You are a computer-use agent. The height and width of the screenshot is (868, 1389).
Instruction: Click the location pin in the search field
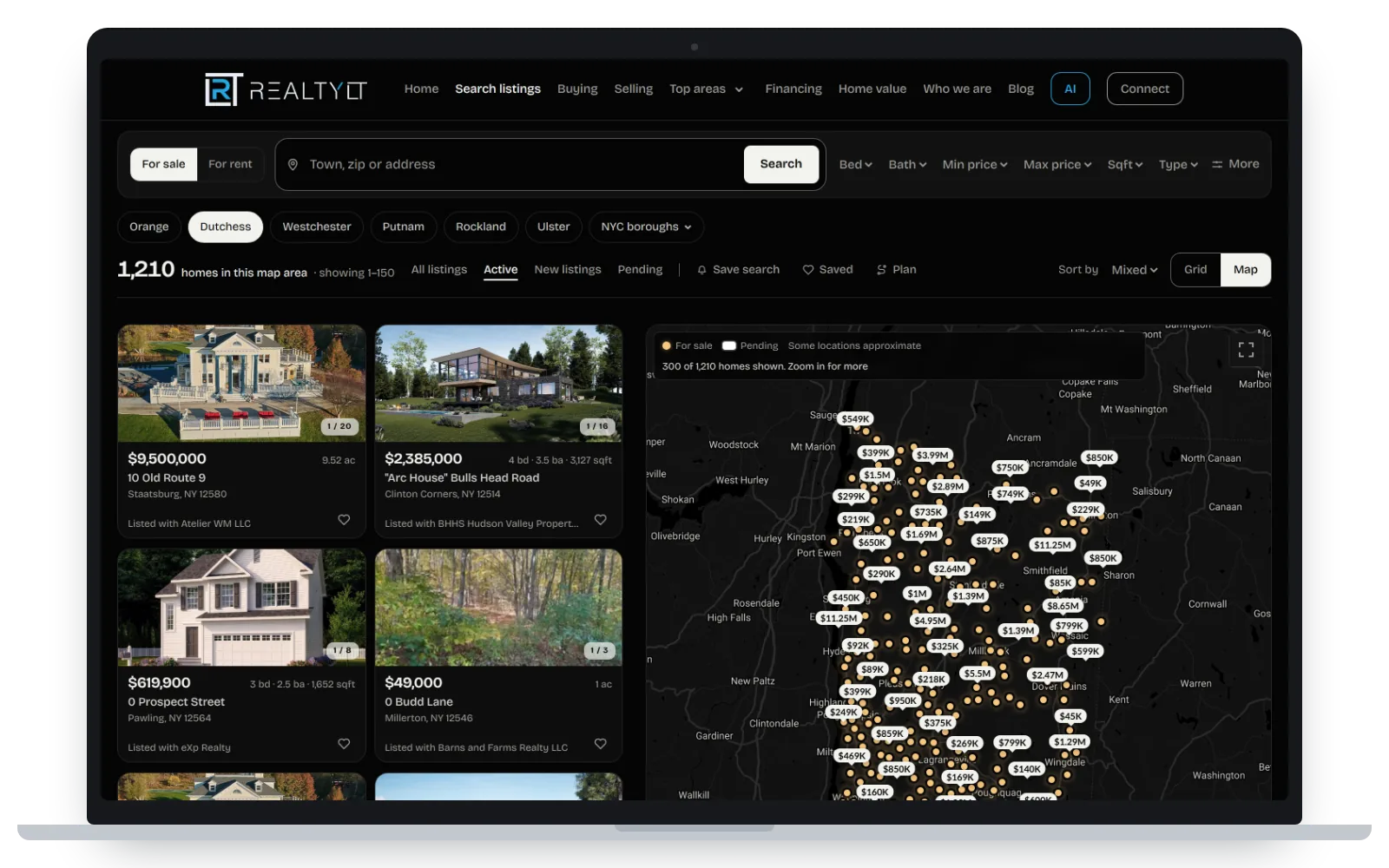pyautogui.click(x=293, y=164)
